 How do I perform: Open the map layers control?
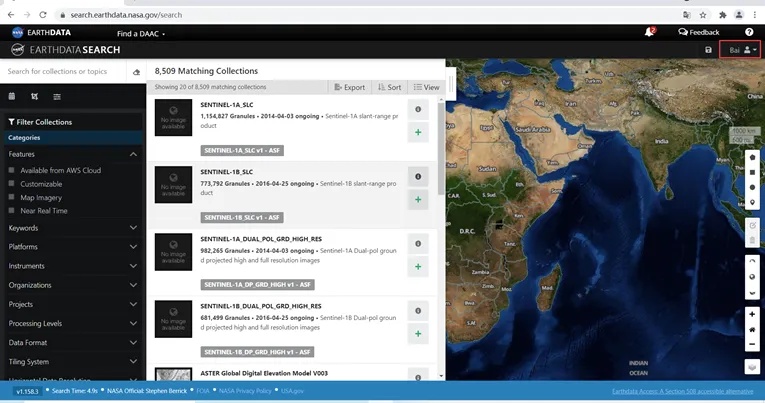point(752,367)
